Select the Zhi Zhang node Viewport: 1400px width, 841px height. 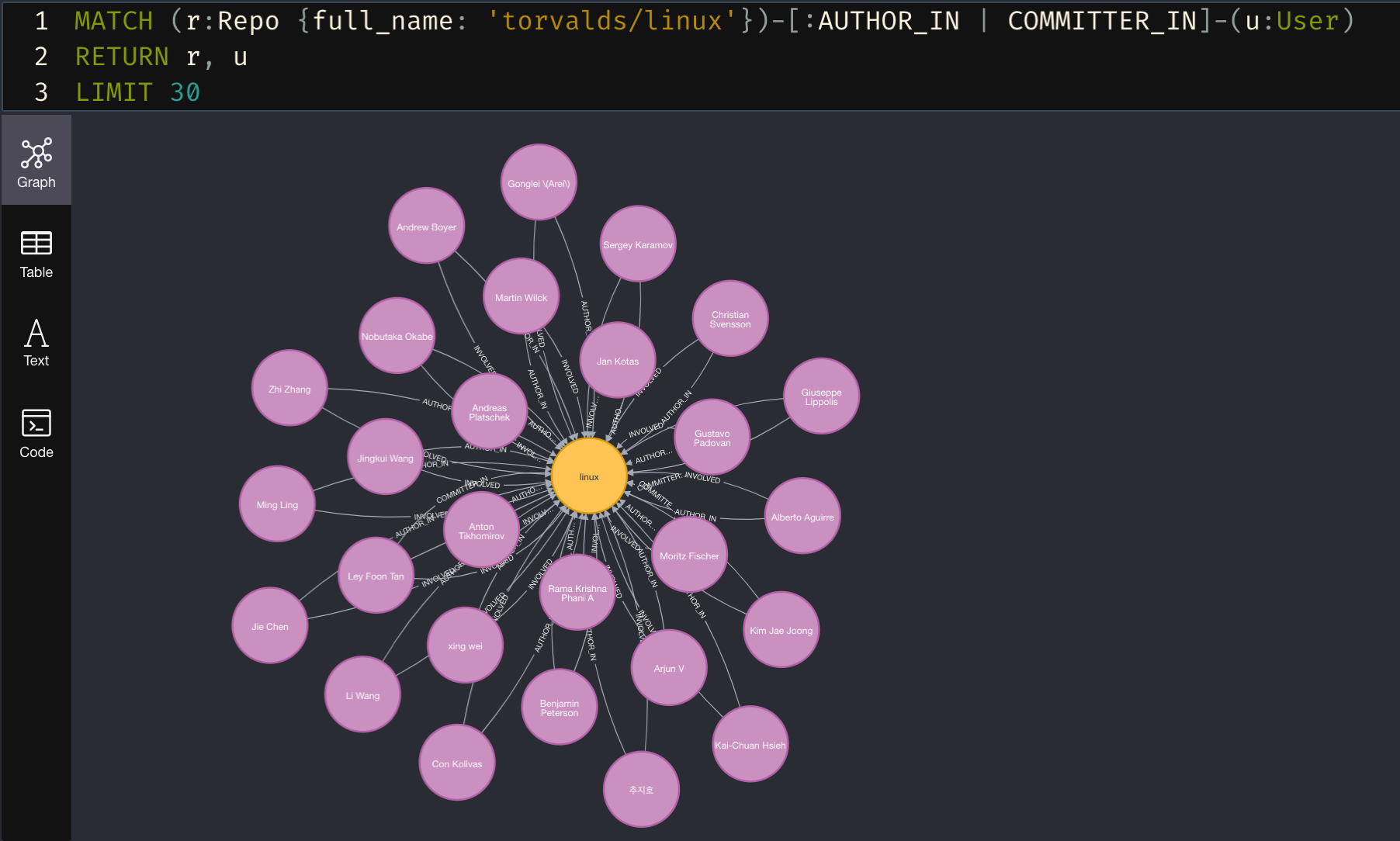289,388
